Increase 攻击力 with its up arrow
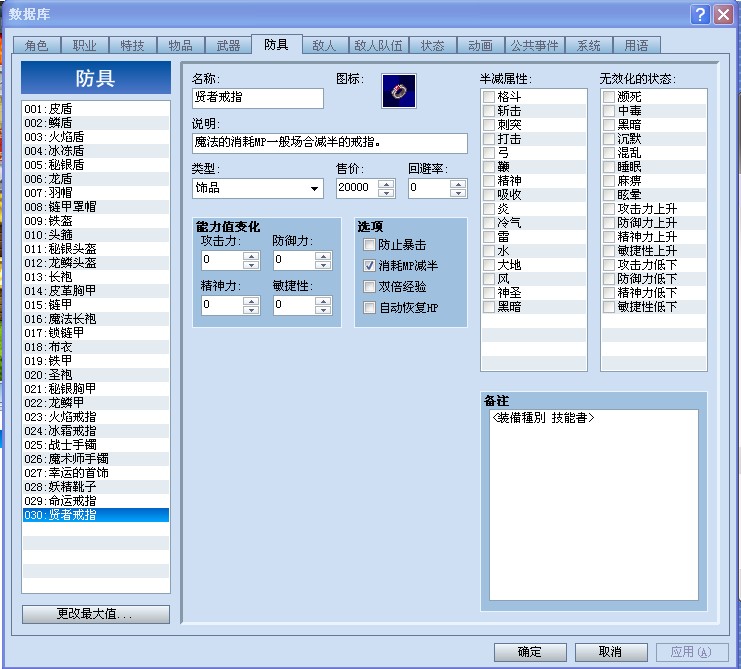This screenshot has width=741, height=669. point(251,256)
